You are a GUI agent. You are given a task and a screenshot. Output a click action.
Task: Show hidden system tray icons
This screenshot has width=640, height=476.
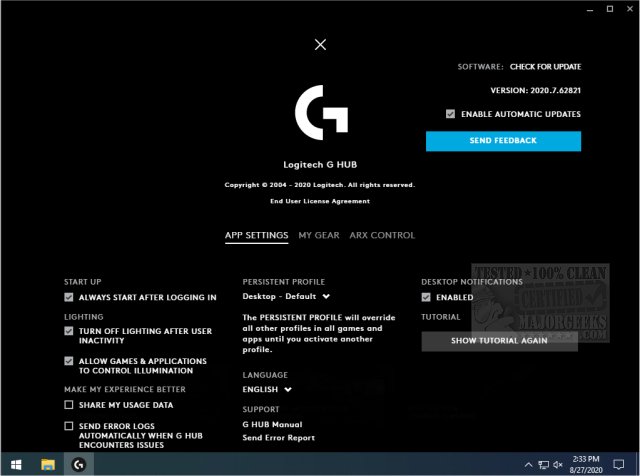pos(528,465)
